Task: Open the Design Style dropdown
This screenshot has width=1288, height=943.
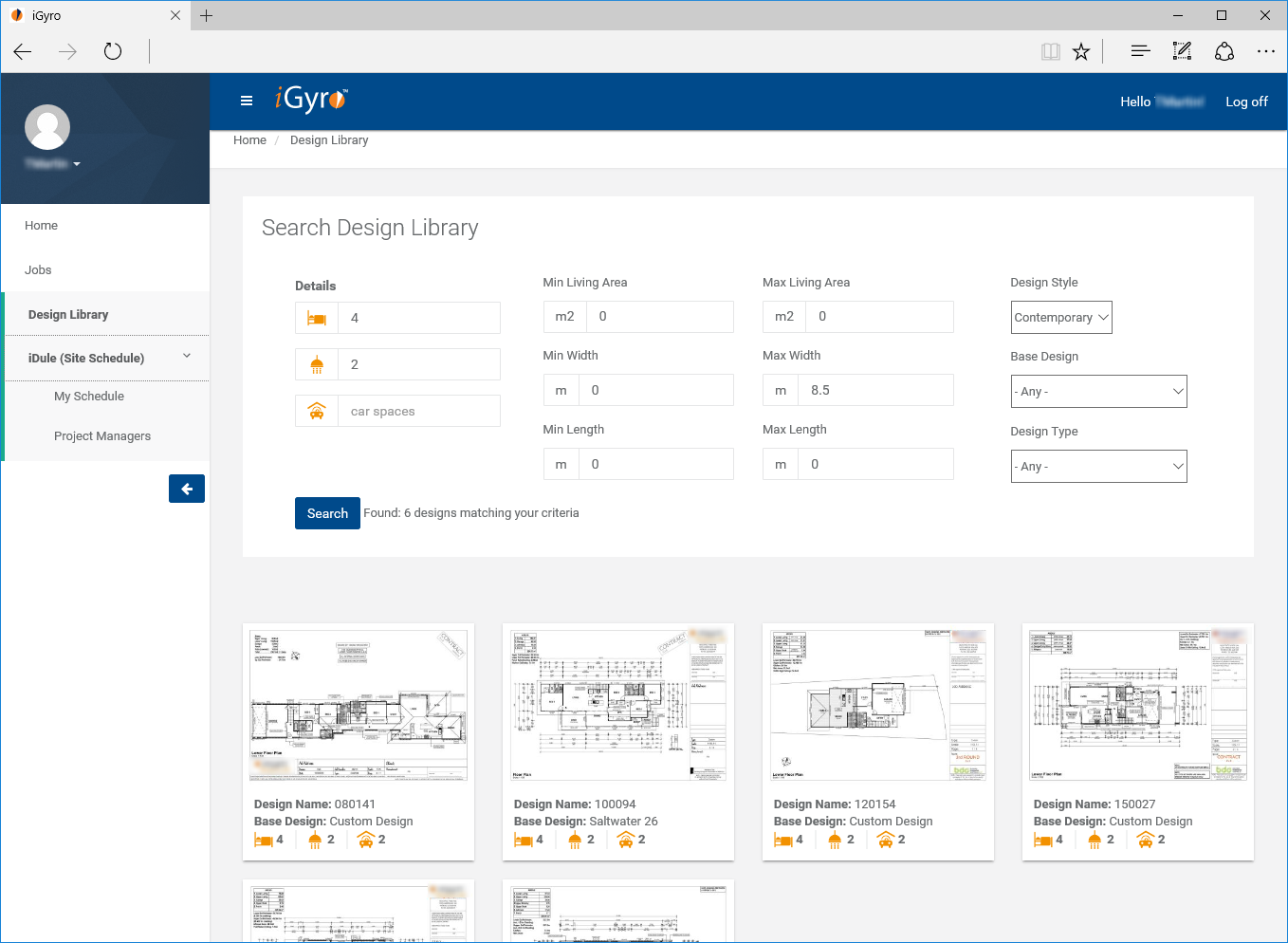Action: point(1061,317)
